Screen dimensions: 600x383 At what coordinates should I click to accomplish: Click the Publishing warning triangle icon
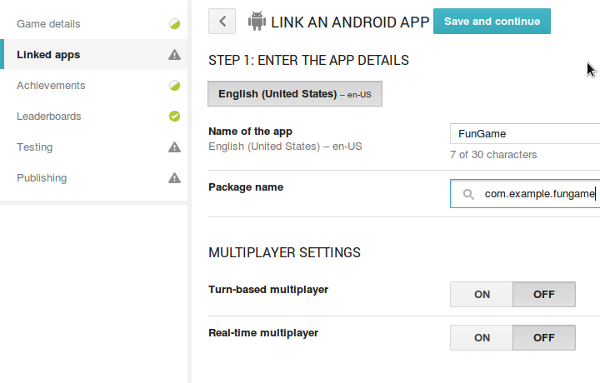click(174, 178)
